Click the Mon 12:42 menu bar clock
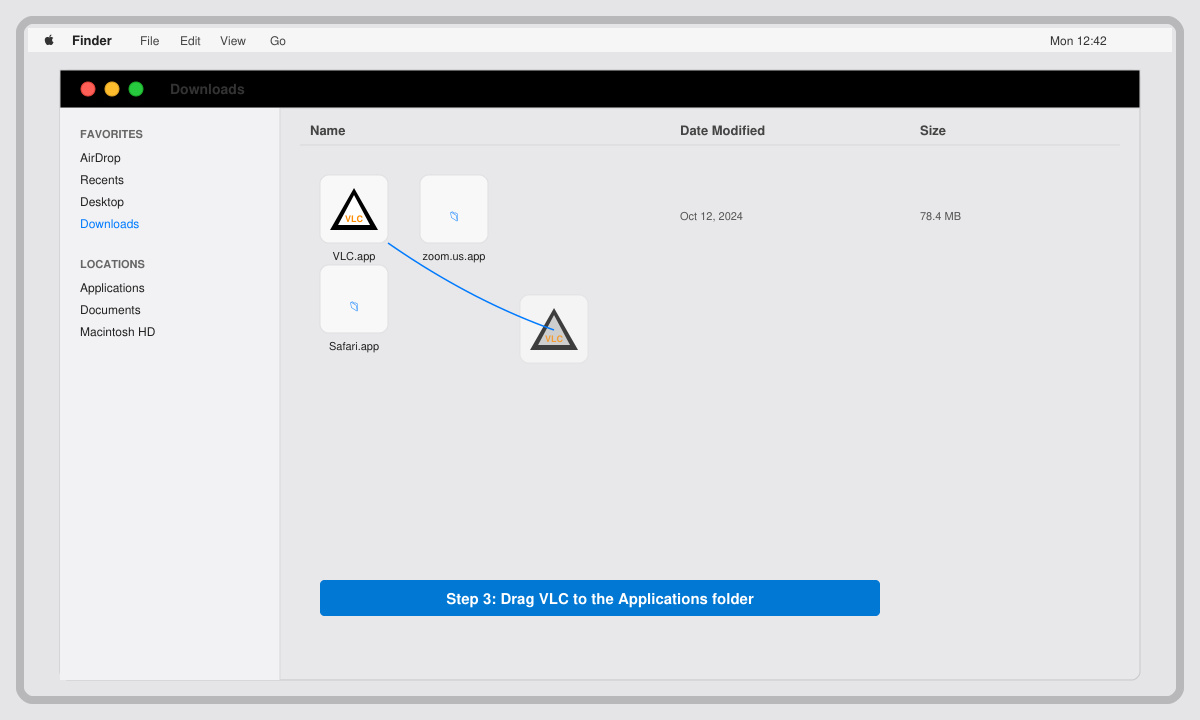Image resolution: width=1200 pixels, height=720 pixels. pyautogui.click(x=1078, y=41)
